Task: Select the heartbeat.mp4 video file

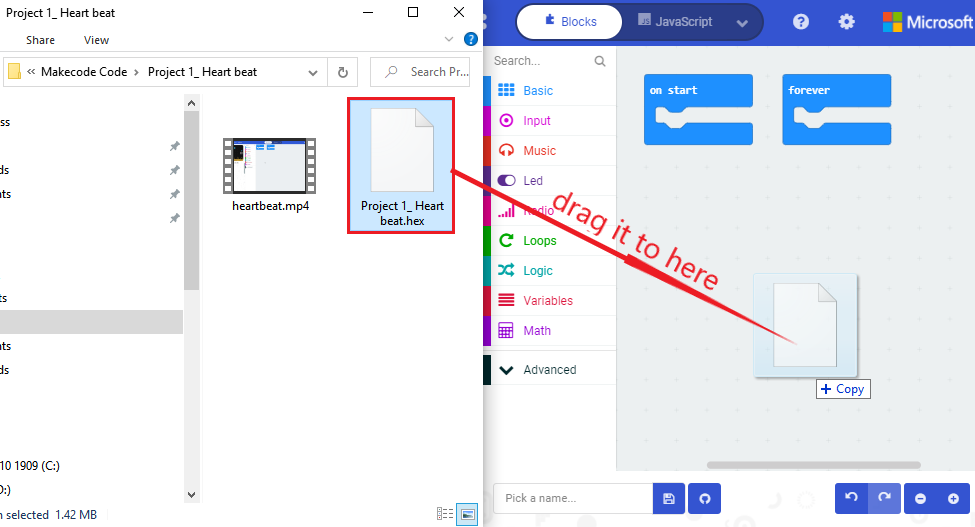Action: tap(270, 175)
